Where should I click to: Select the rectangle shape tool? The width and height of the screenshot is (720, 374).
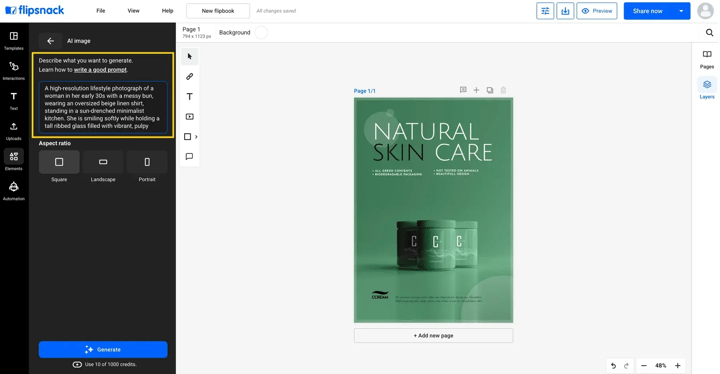click(x=187, y=136)
